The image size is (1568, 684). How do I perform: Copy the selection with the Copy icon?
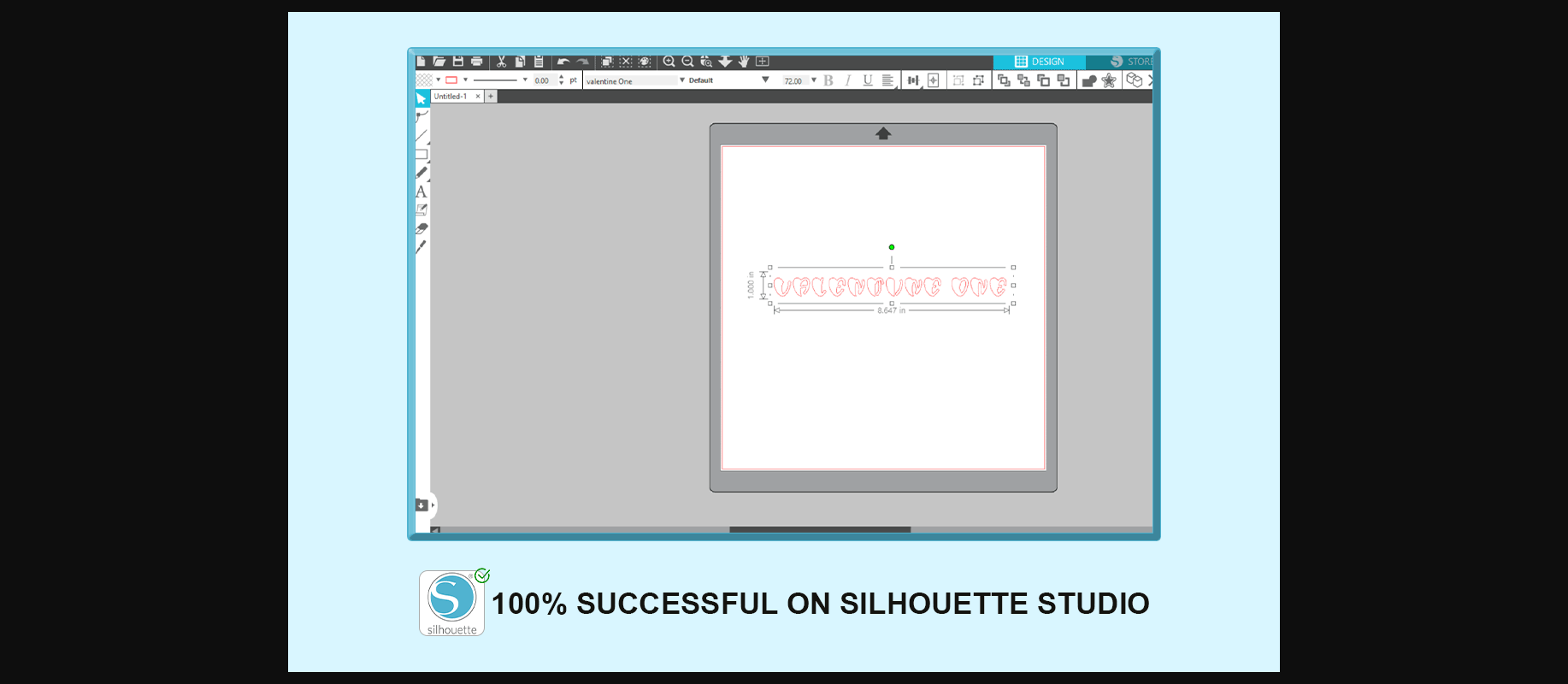tap(520, 62)
